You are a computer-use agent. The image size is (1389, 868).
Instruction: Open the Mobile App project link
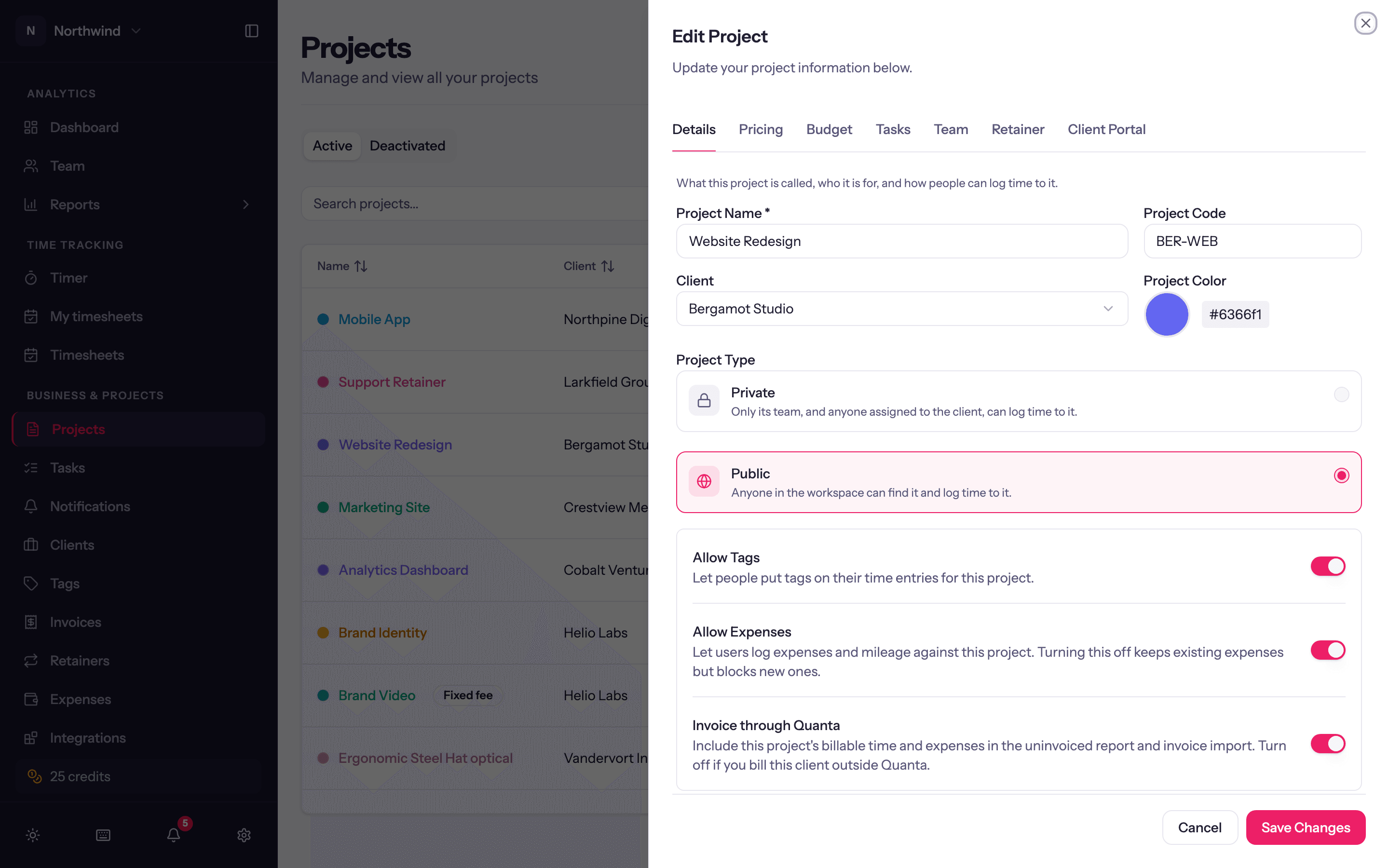click(374, 319)
